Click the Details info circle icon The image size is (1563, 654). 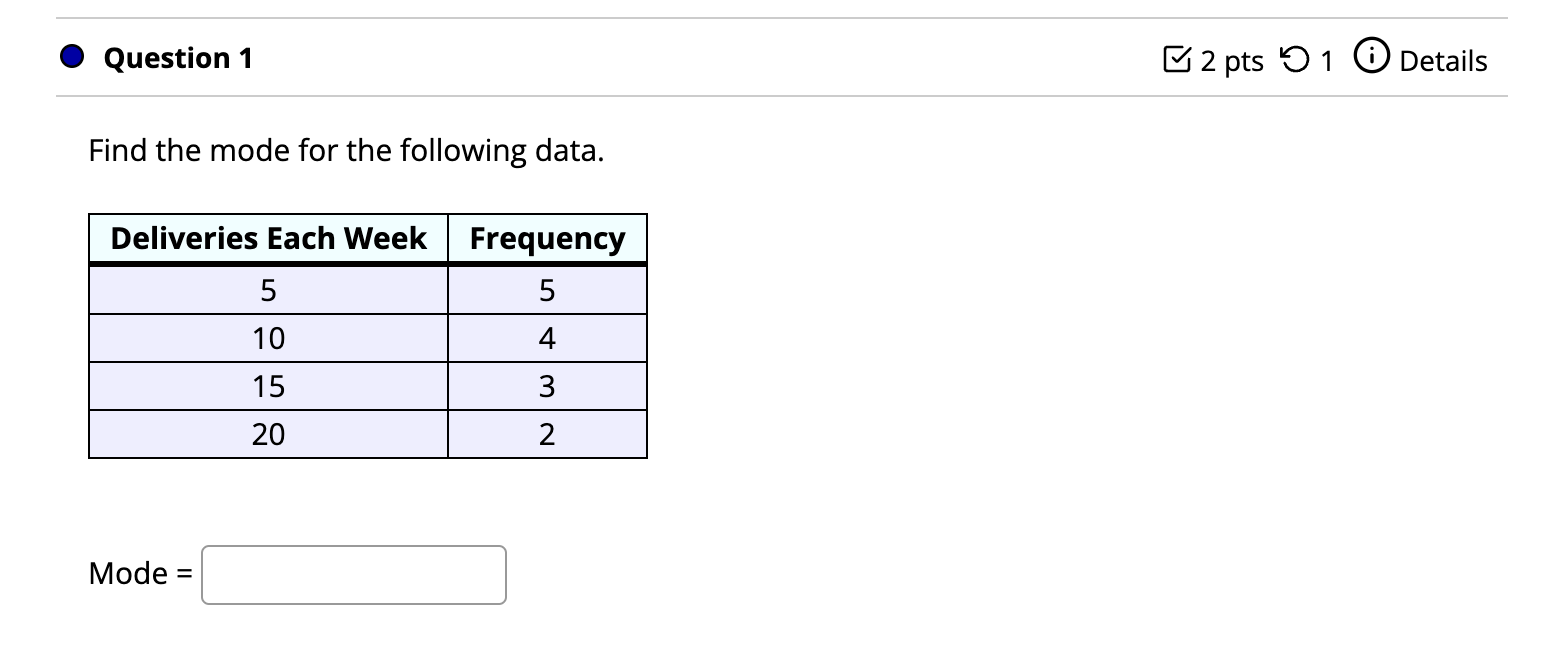click(1369, 60)
